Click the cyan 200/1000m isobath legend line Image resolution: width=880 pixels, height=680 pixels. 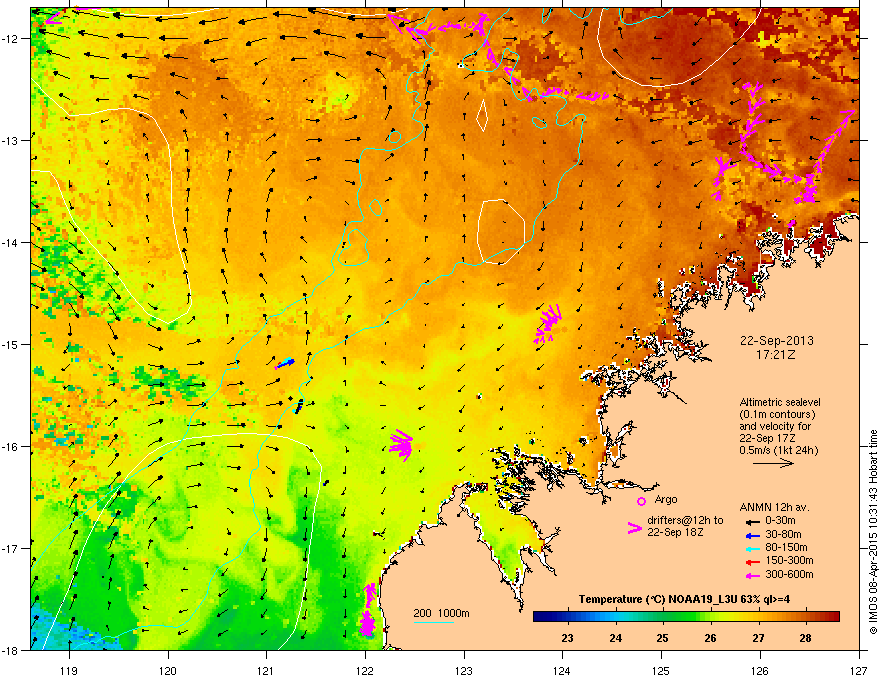point(434,622)
